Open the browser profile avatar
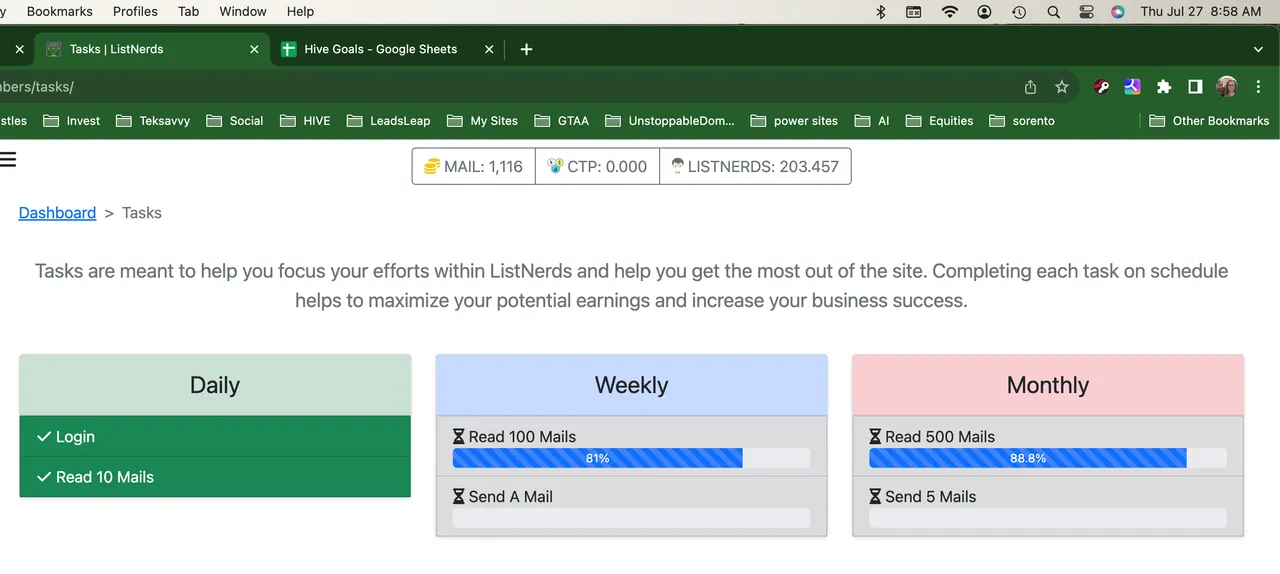The width and height of the screenshot is (1280, 574). point(1227,87)
